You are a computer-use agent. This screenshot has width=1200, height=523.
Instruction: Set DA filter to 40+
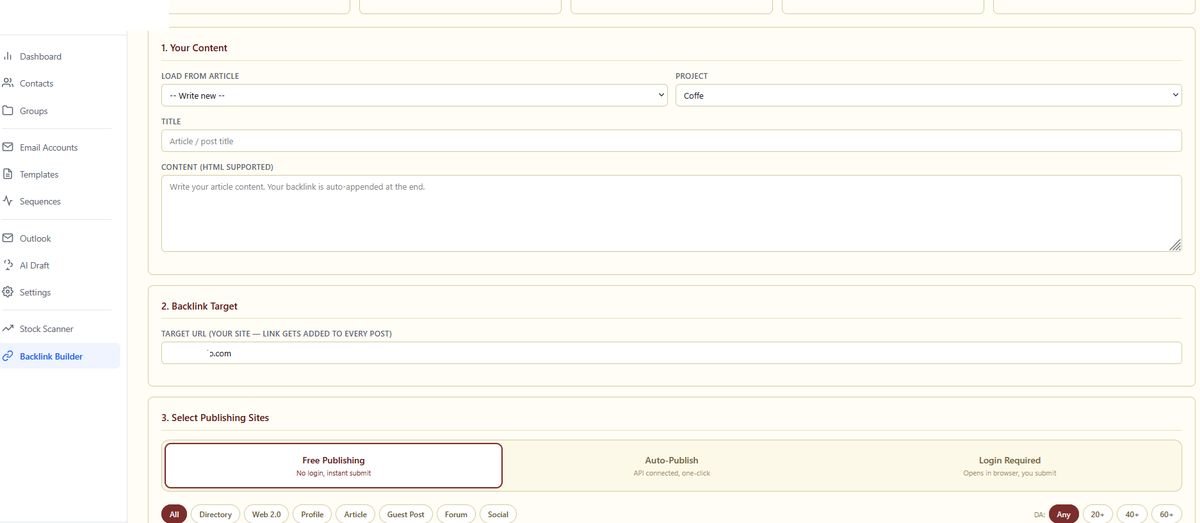point(1132,514)
